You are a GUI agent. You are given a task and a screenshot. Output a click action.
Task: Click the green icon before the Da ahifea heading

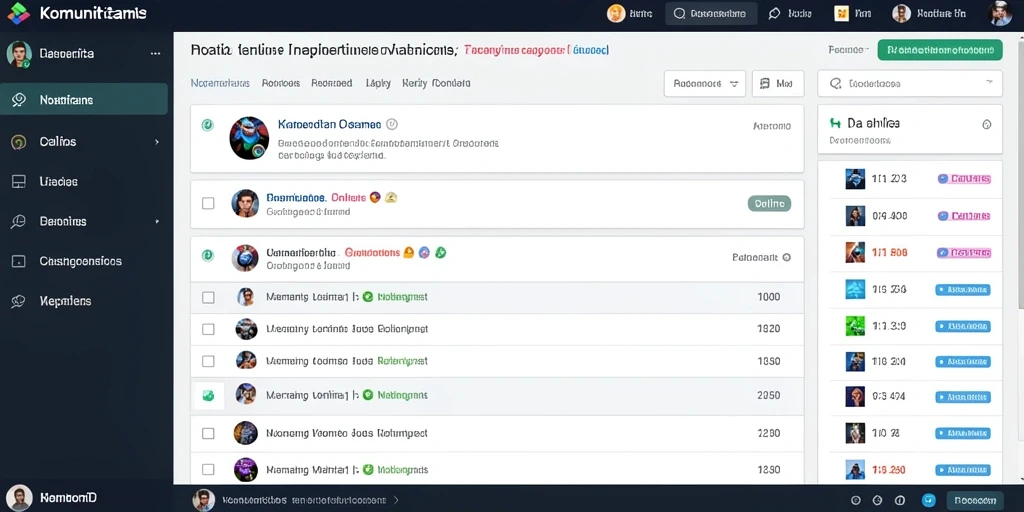(x=835, y=123)
